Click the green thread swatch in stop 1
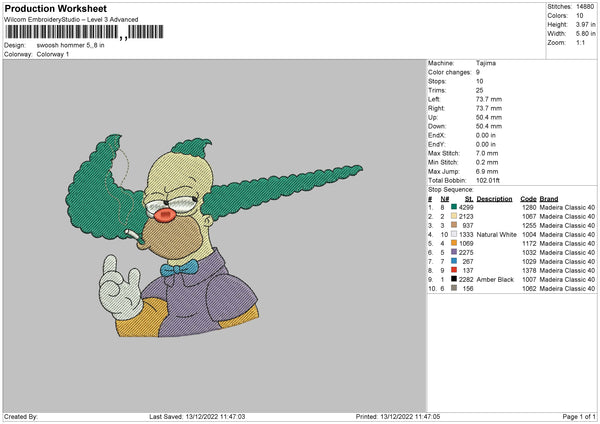The width and height of the screenshot is (600, 424). point(454,207)
